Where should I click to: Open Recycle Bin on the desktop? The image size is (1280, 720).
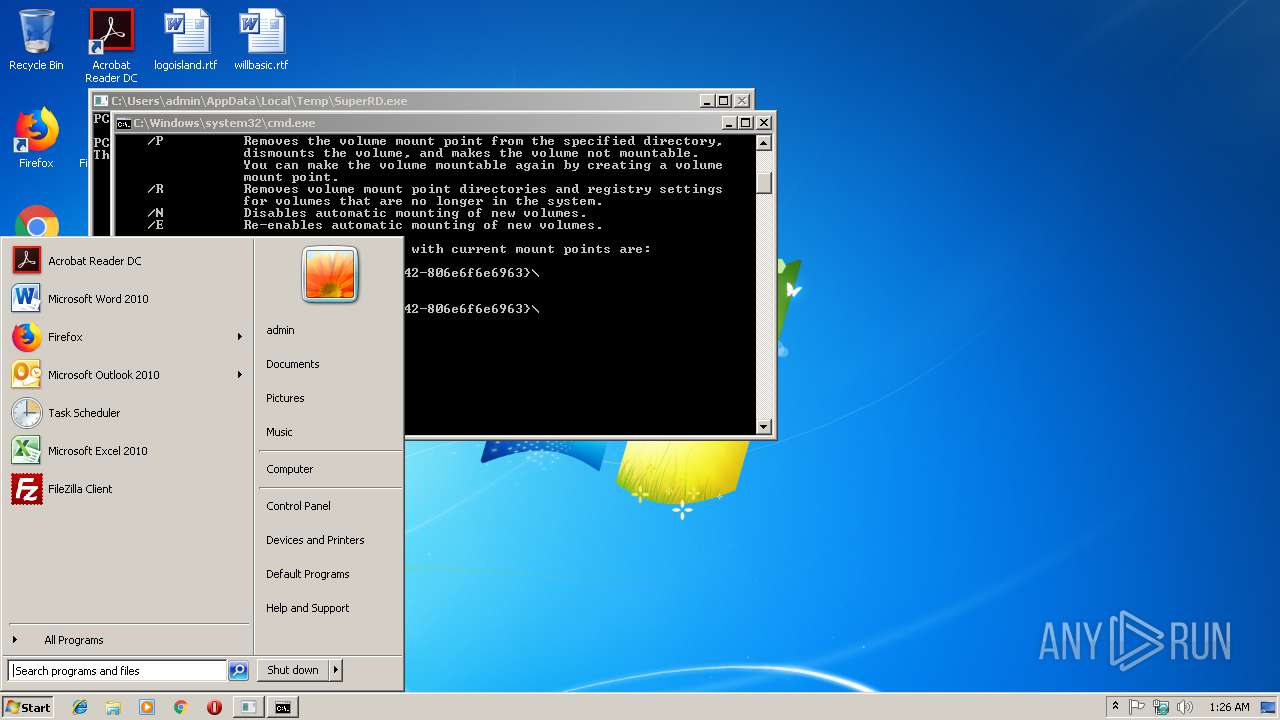(36, 41)
